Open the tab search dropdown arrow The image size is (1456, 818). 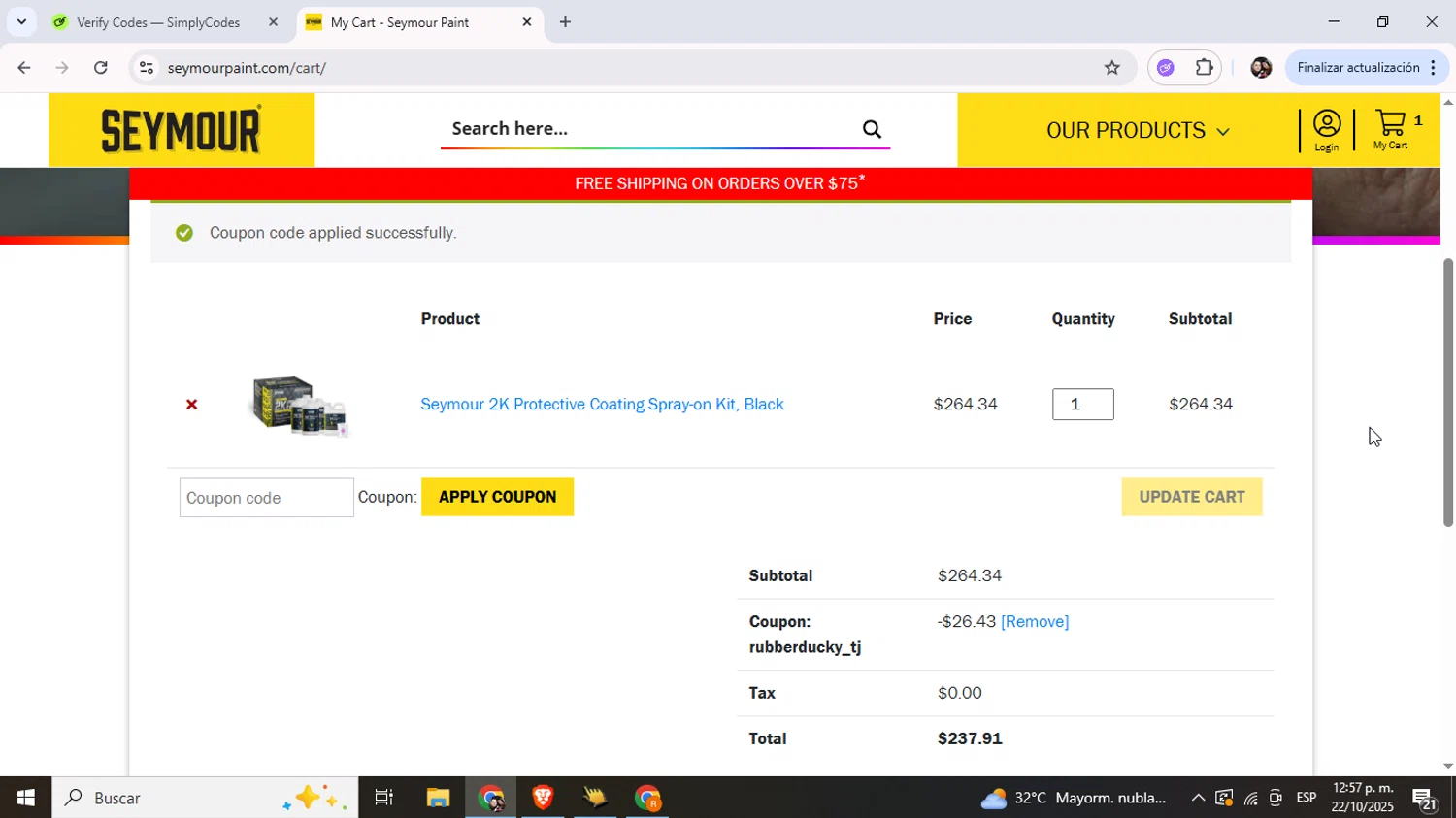pos(21,21)
